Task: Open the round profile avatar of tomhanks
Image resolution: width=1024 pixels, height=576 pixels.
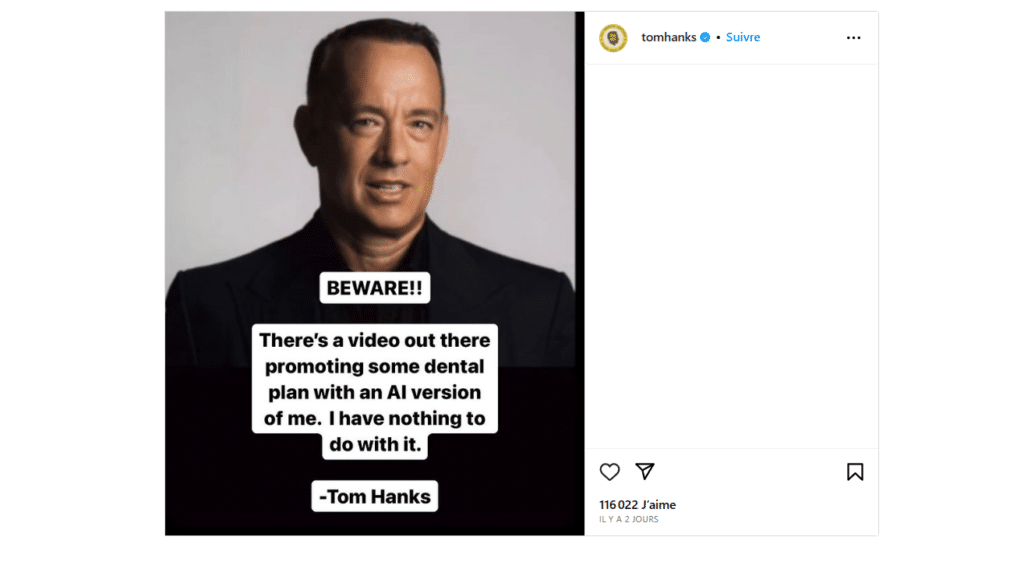Action: click(613, 38)
